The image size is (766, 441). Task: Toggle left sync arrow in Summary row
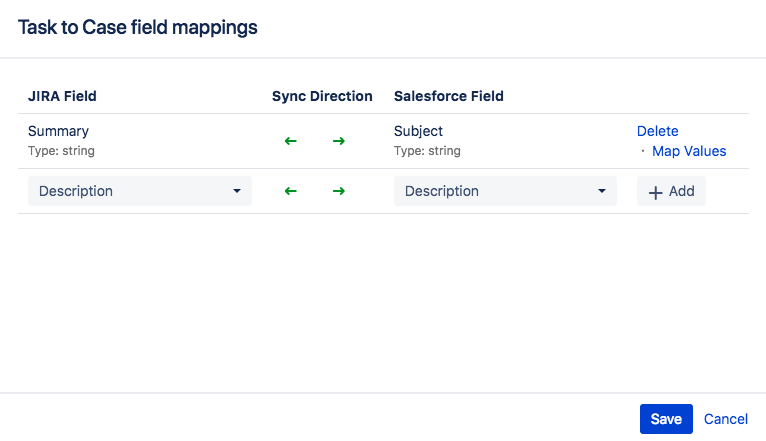[291, 141]
